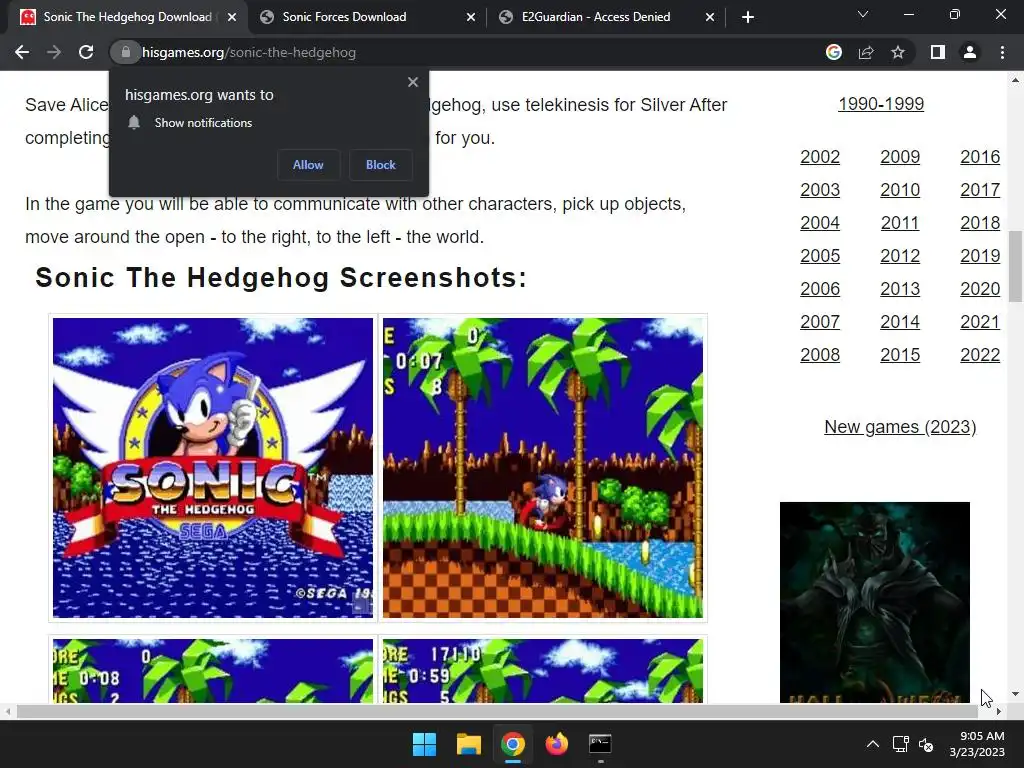Open a new browser tab
1024x768 pixels.
tap(748, 17)
